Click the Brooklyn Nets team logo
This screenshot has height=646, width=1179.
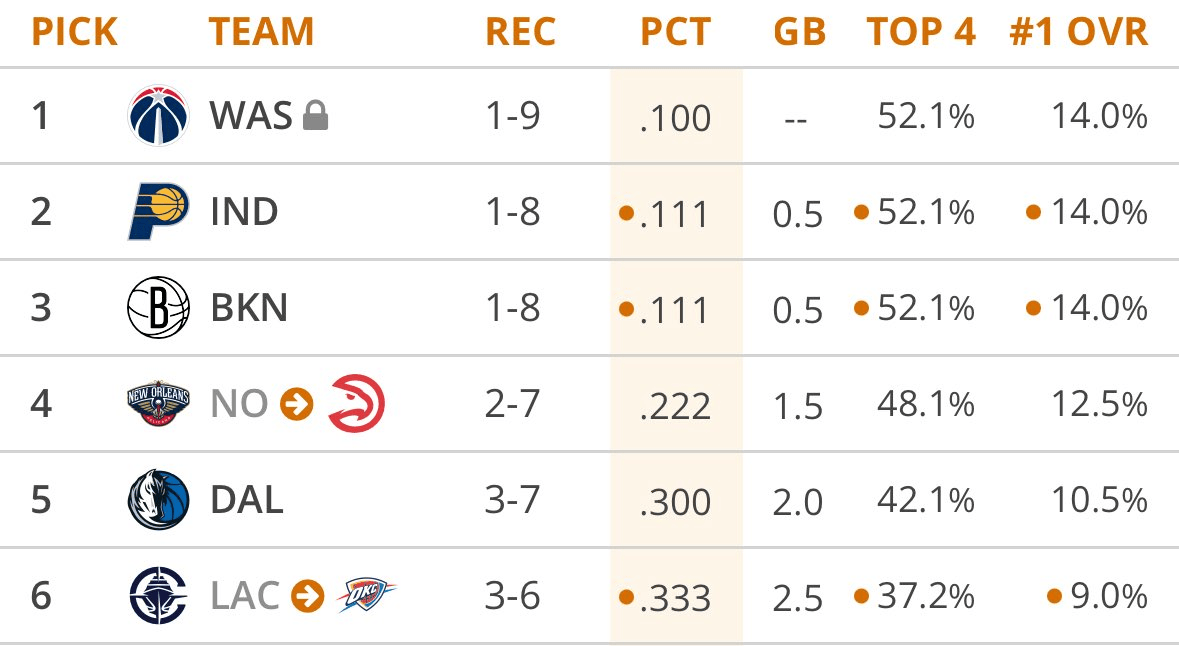pyautogui.click(x=158, y=308)
